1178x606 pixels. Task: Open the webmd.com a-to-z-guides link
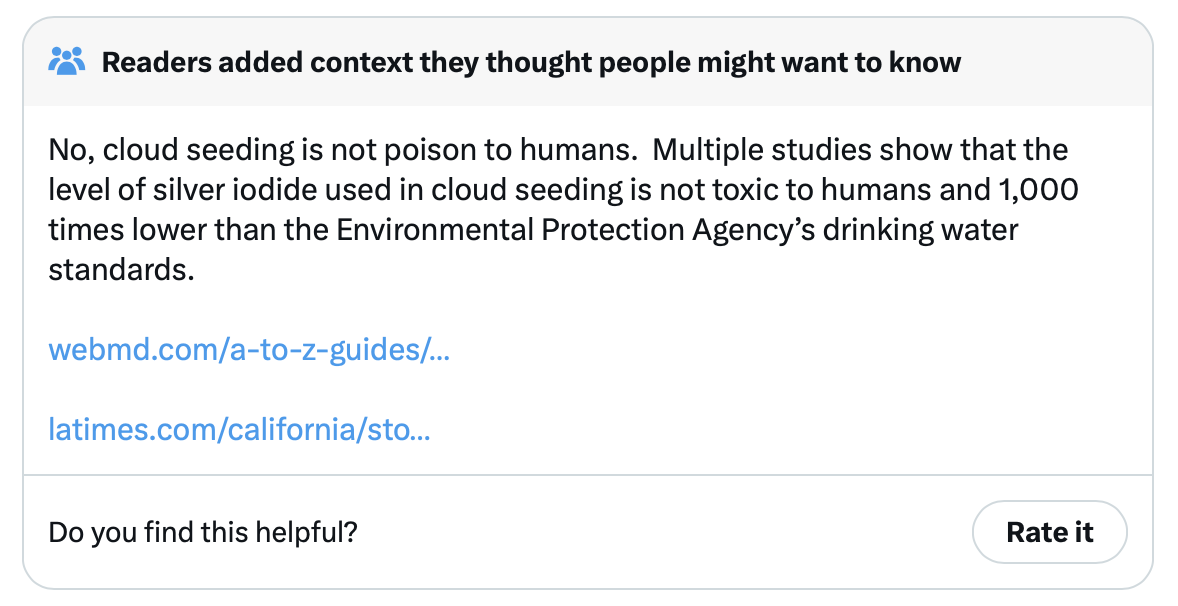click(249, 350)
